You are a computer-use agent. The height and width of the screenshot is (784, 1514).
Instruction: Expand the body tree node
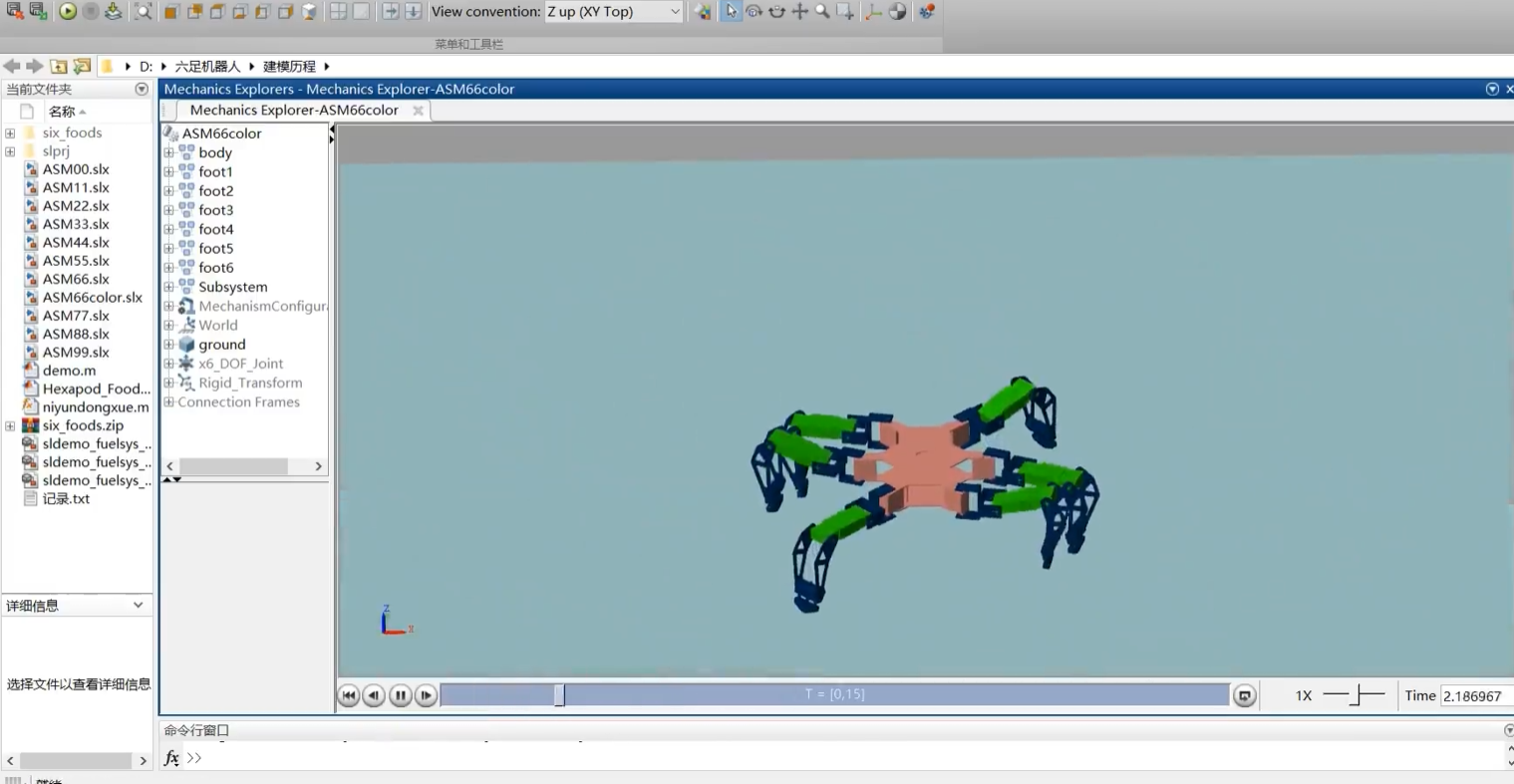[168, 152]
